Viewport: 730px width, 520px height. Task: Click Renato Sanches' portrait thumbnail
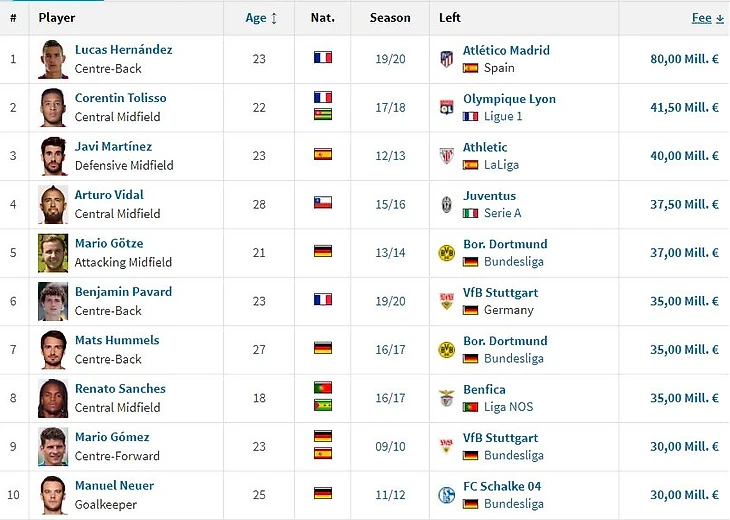click(53, 398)
